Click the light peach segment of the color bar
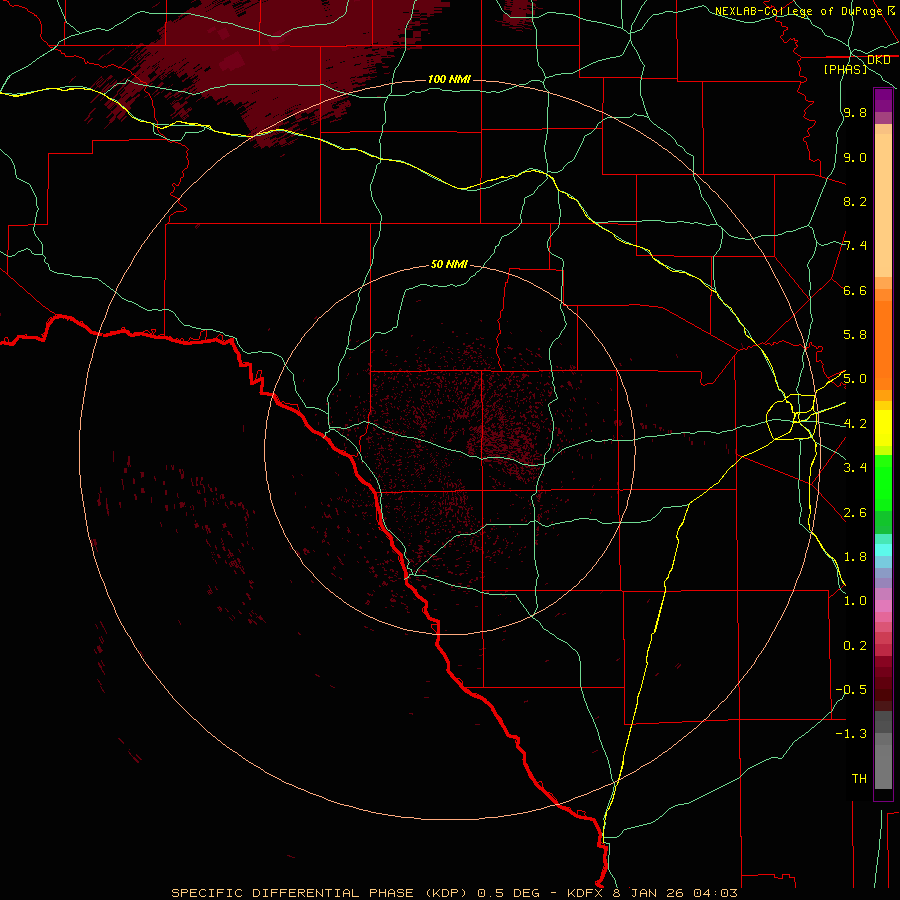This screenshot has height=900, width=900. tap(883, 205)
